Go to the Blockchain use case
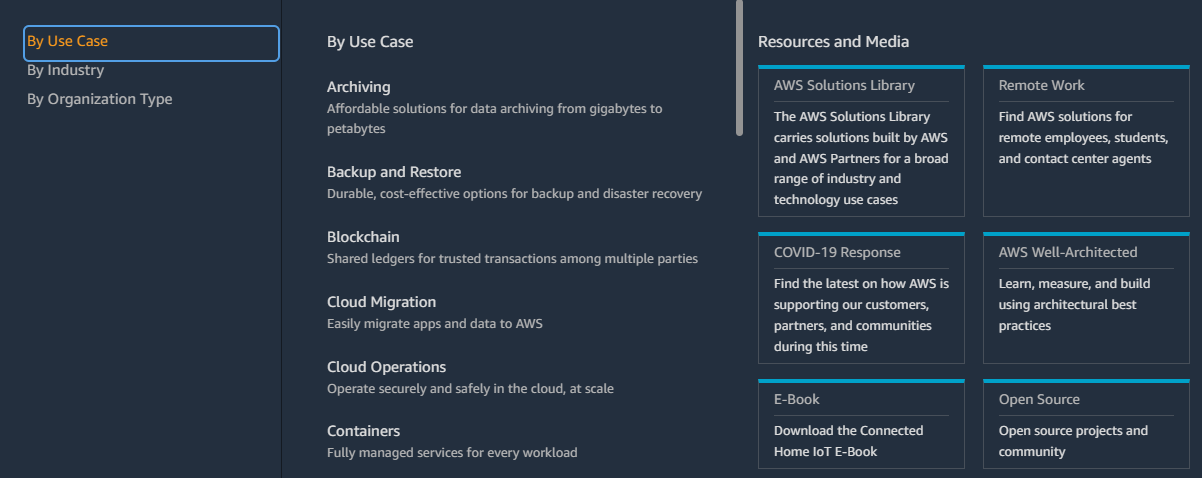 (x=363, y=237)
